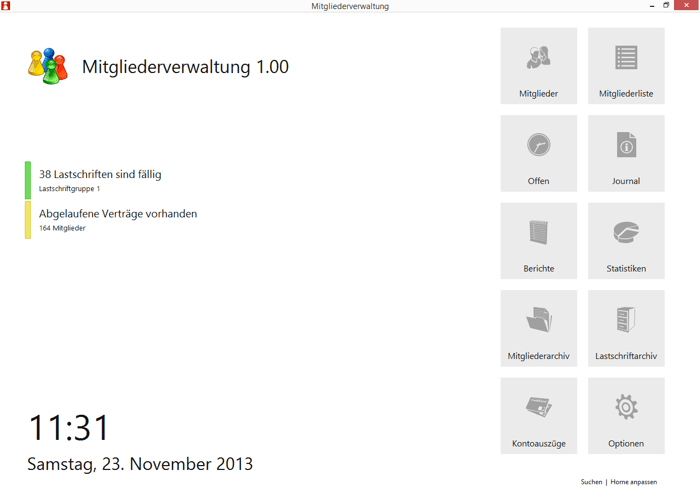Click the green Lastschriften status bar
The image size is (700, 503).
28,180
